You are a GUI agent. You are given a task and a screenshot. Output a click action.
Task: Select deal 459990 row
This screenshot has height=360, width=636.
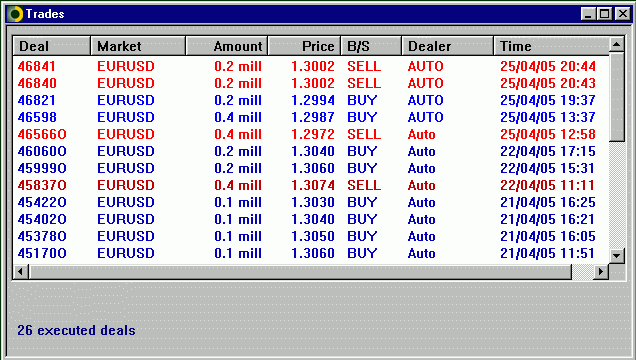tap(311, 168)
